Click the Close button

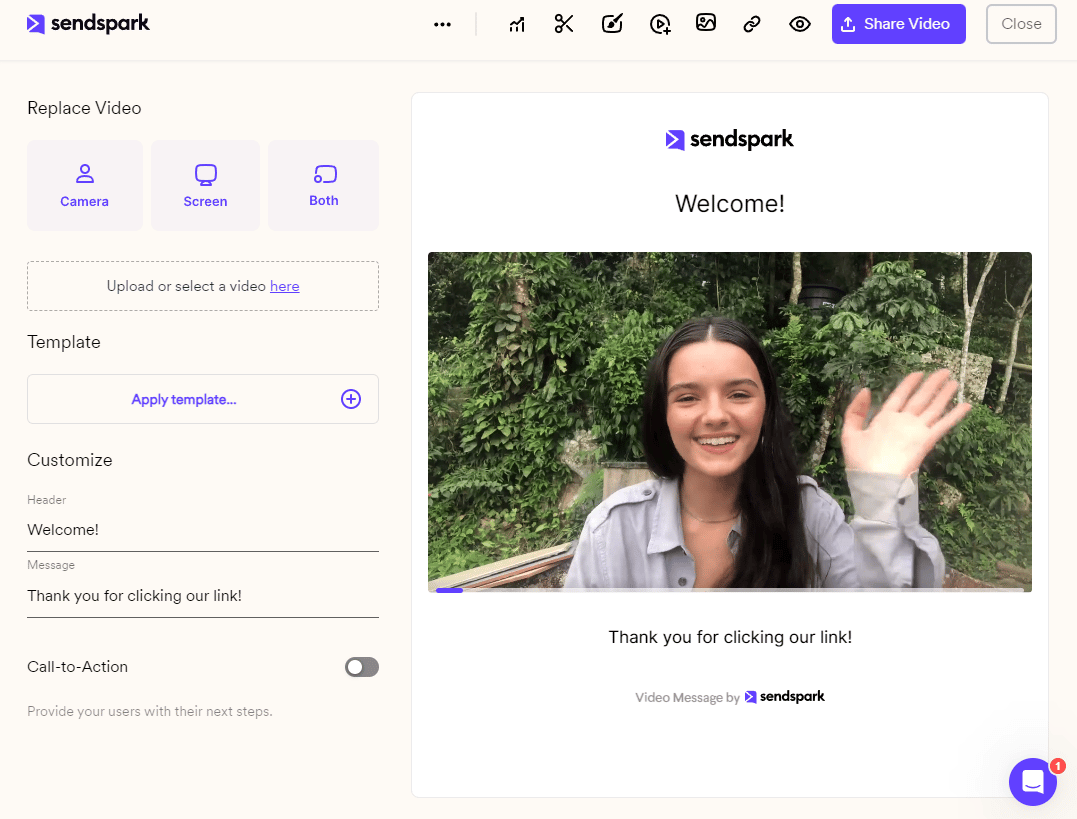1021,24
